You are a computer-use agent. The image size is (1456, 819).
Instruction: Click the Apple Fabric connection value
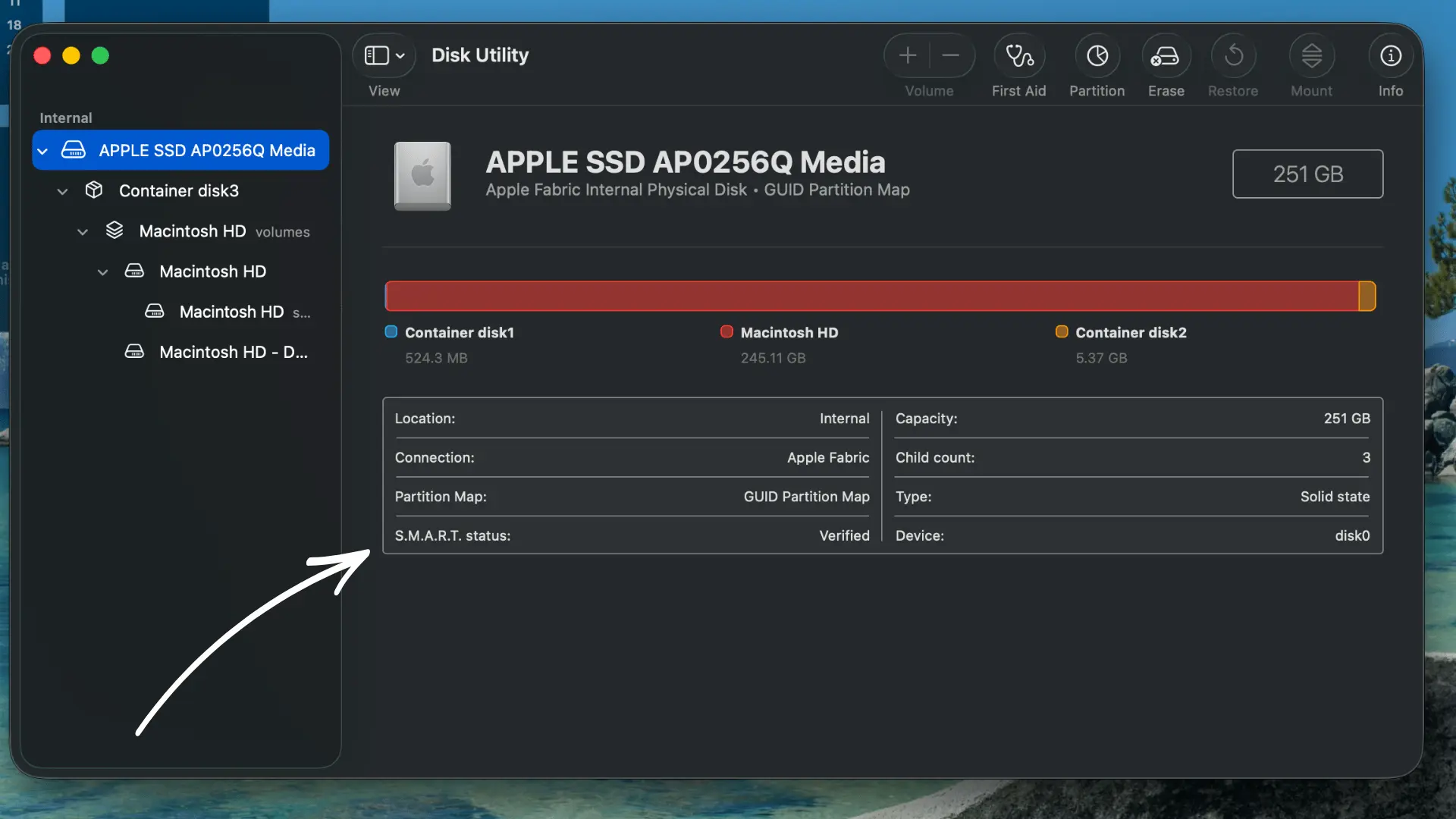tap(828, 457)
